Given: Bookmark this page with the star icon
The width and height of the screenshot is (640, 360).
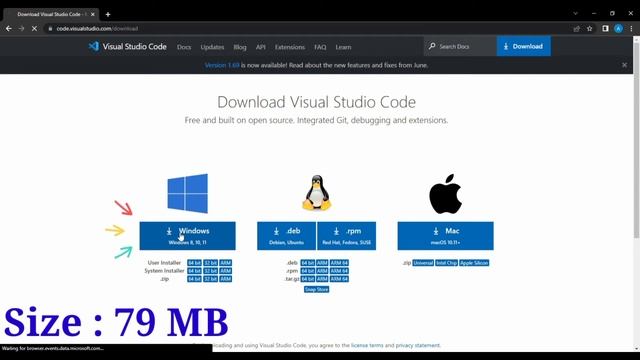Looking at the screenshot, I should (x=589, y=29).
